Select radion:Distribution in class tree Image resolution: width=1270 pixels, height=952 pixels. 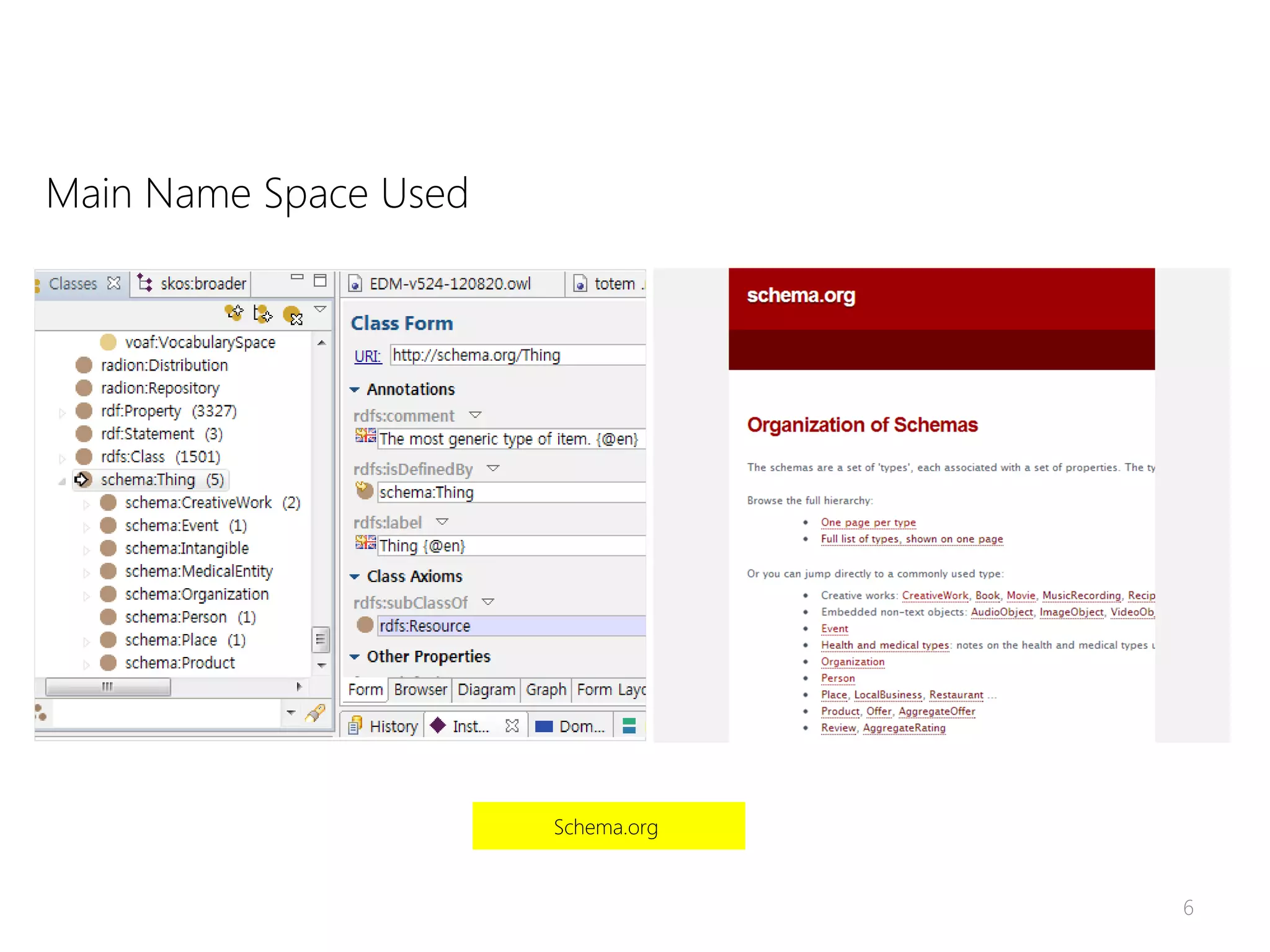tap(164, 365)
